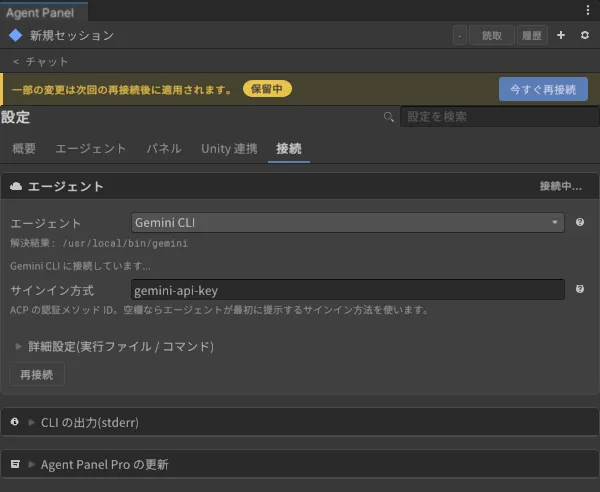Click the info icon beside CLI の出力
Screen dimensions: 600x492
pyautogui.click(x=15, y=422)
